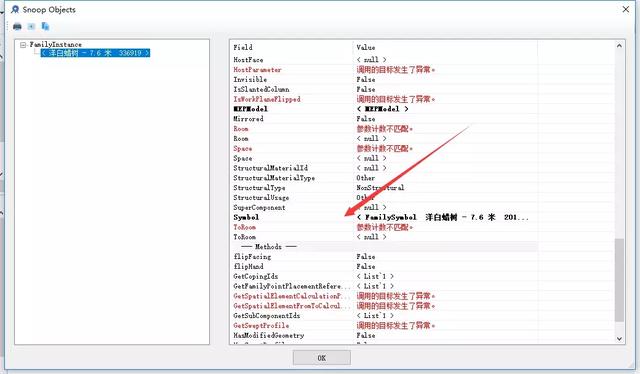Screen dimensions: 640x374
Task: Collapse the FamilyInstance tree node
Action: 23,45
